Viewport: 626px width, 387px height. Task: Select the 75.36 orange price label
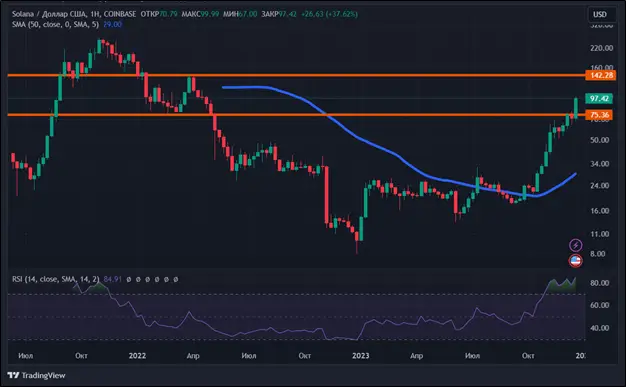tap(599, 115)
